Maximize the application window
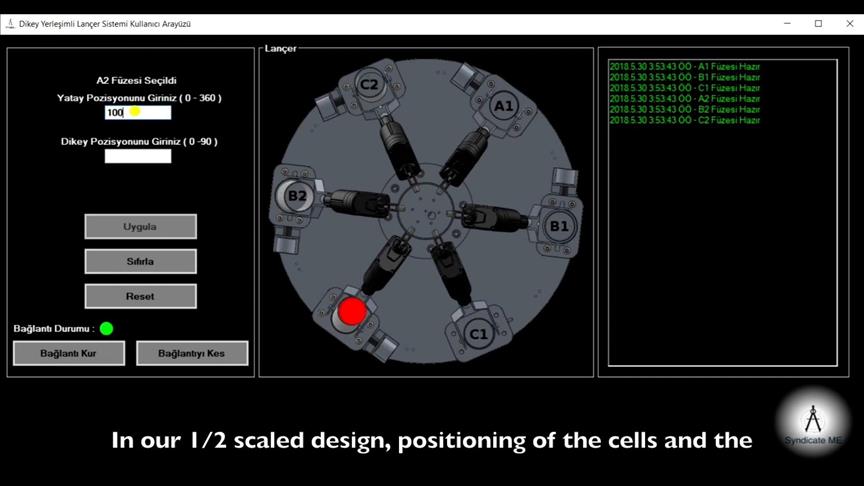This screenshot has height=486, width=864. [818, 23]
